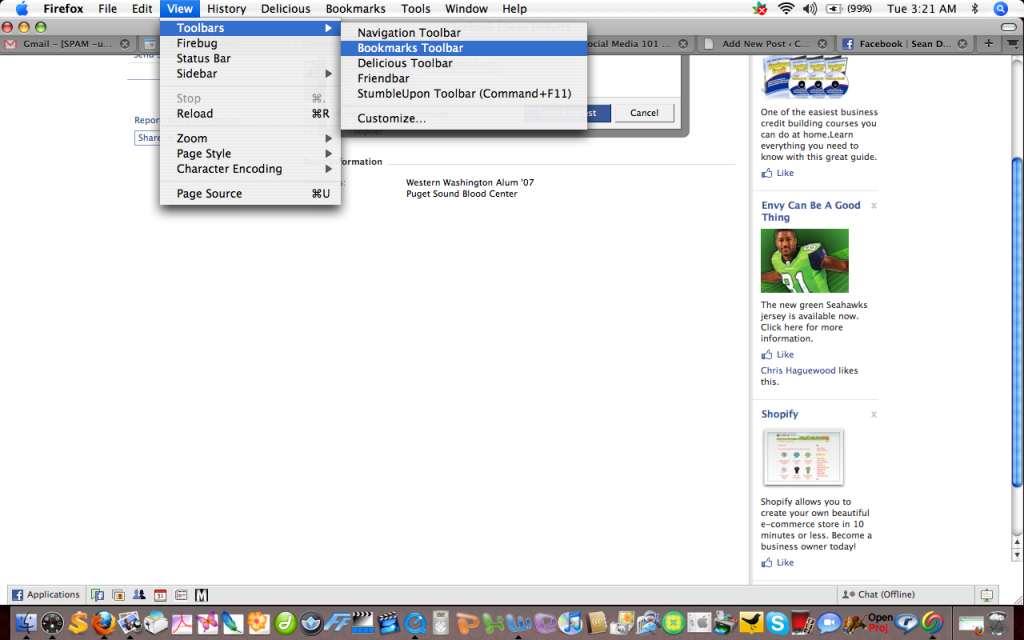Click the volume icon in menu bar
1024x640 pixels.
(810, 8)
